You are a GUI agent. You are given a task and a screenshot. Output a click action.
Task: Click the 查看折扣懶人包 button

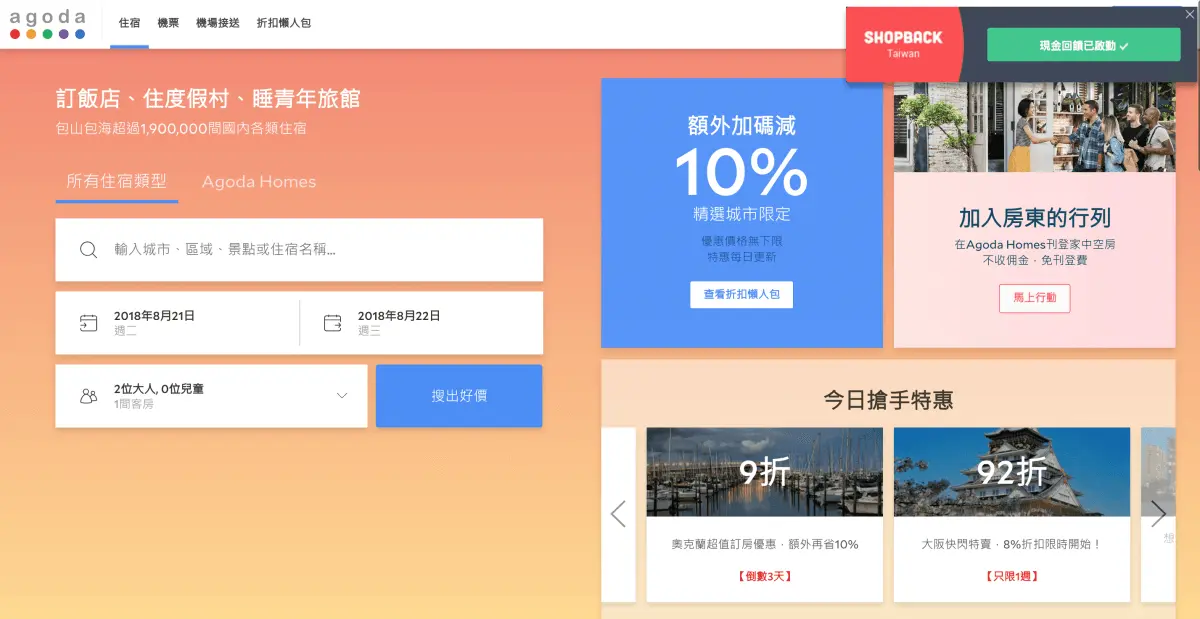[x=741, y=295]
